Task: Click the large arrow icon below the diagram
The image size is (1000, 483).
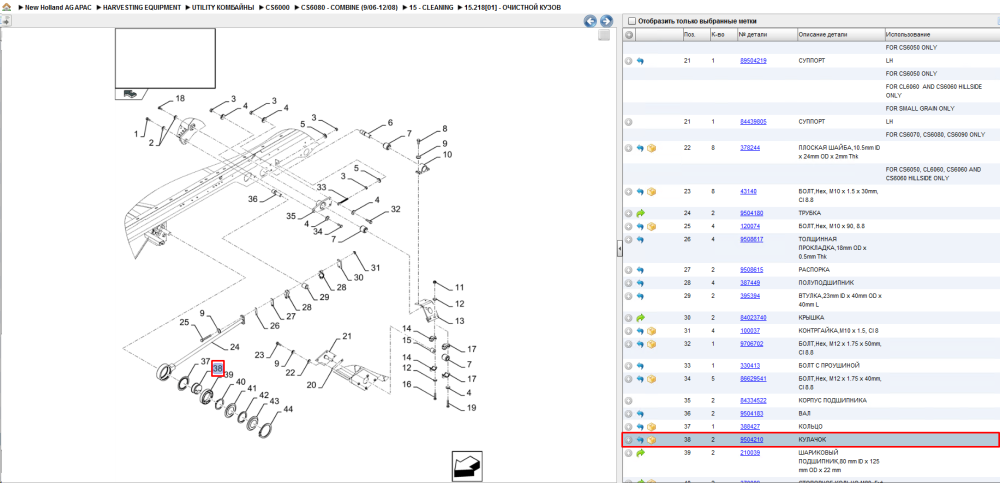Action: click(469, 465)
